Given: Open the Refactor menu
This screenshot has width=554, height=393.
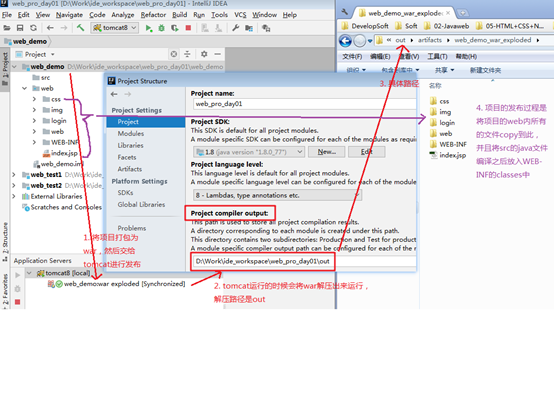Looking at the screenshot, I should [x=153, y=15].
